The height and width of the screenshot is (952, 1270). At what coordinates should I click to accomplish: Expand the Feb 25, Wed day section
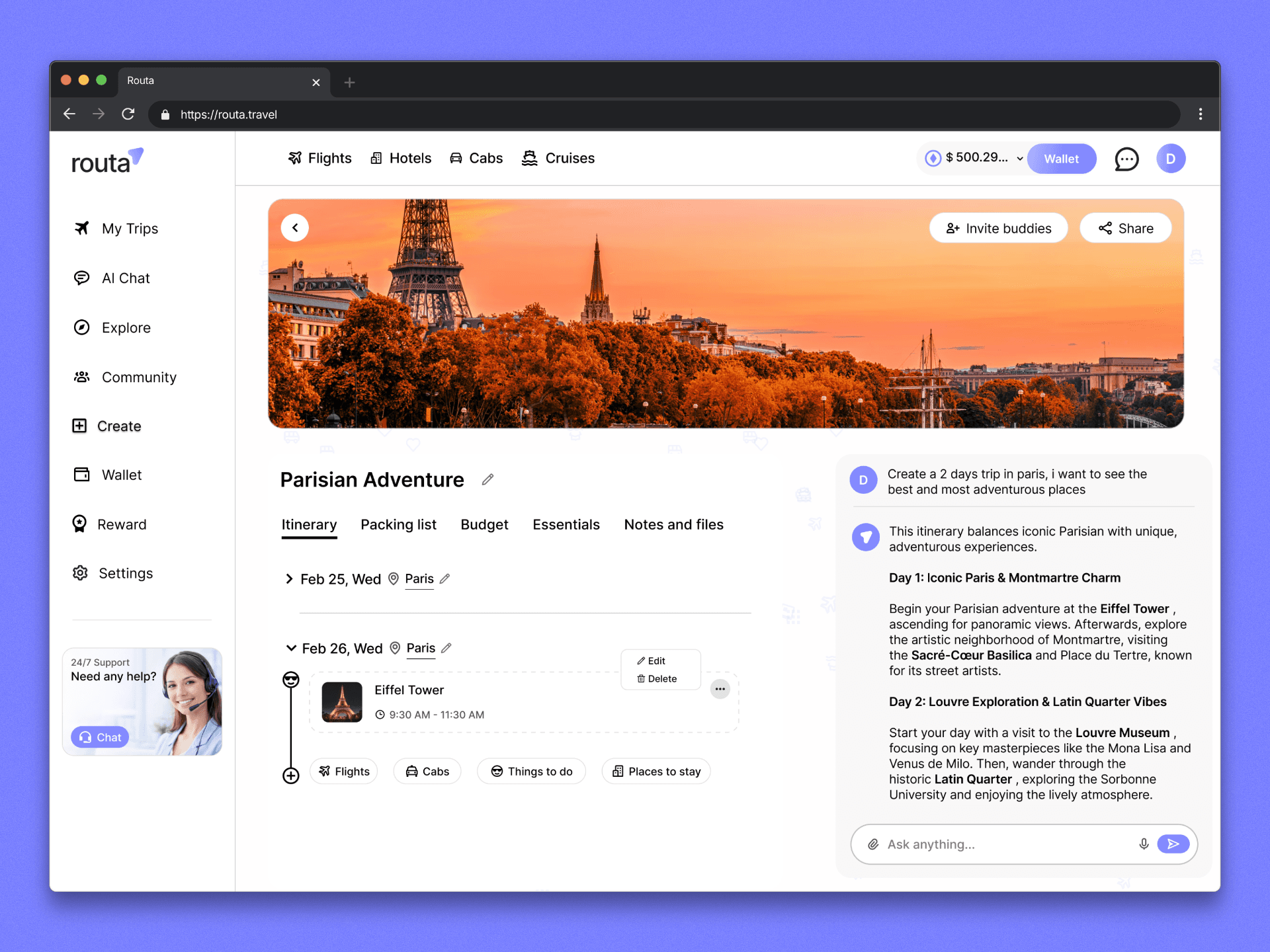point(289,579)
